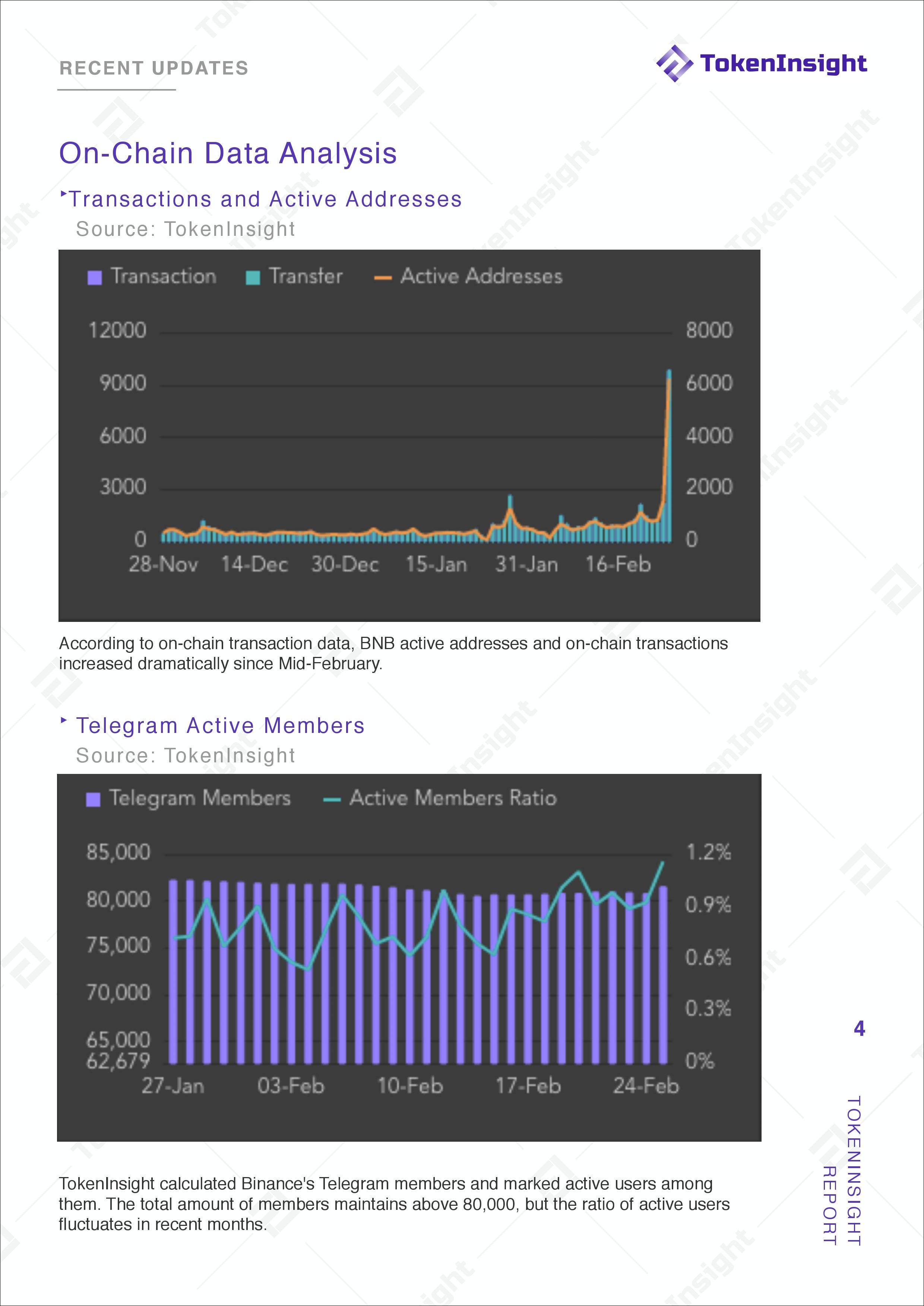Click the 'Source: TokenInsight' label above the Telegram chart
Image resolution: width=924 pixels, height=1306 pixels.
pyautogui.click(x=186, y=755)
